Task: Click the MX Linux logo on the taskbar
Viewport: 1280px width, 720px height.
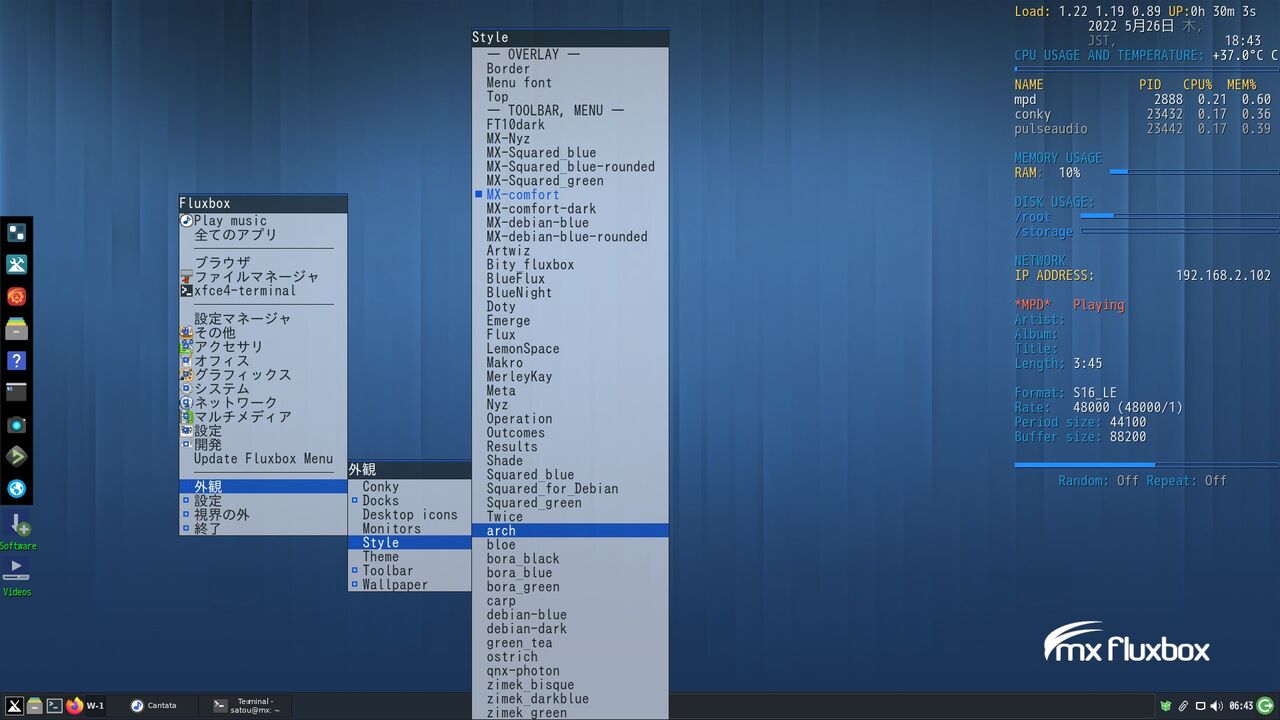Action: coord(14,705)
